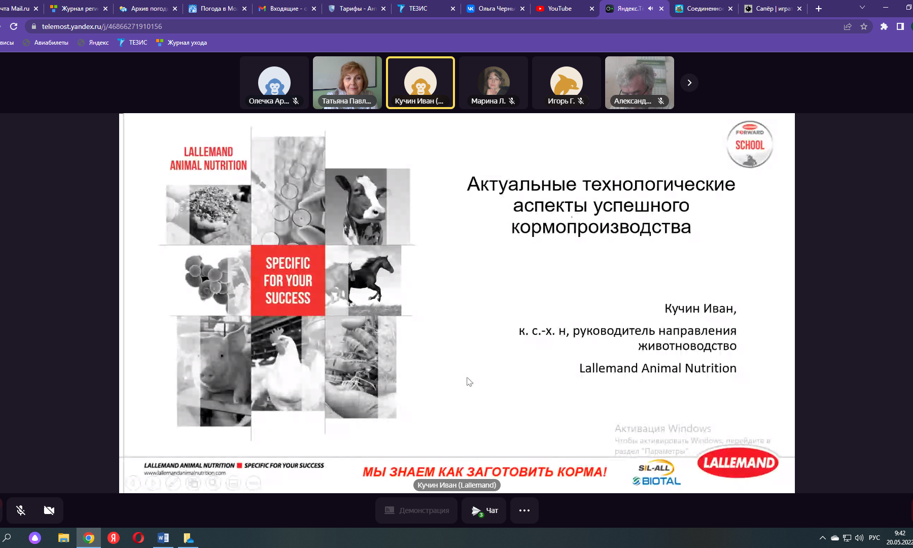Image resolution: width=913 pixels, height=548 pixels.
Task: Switch the РУС input language
Action: coord(874,538)
